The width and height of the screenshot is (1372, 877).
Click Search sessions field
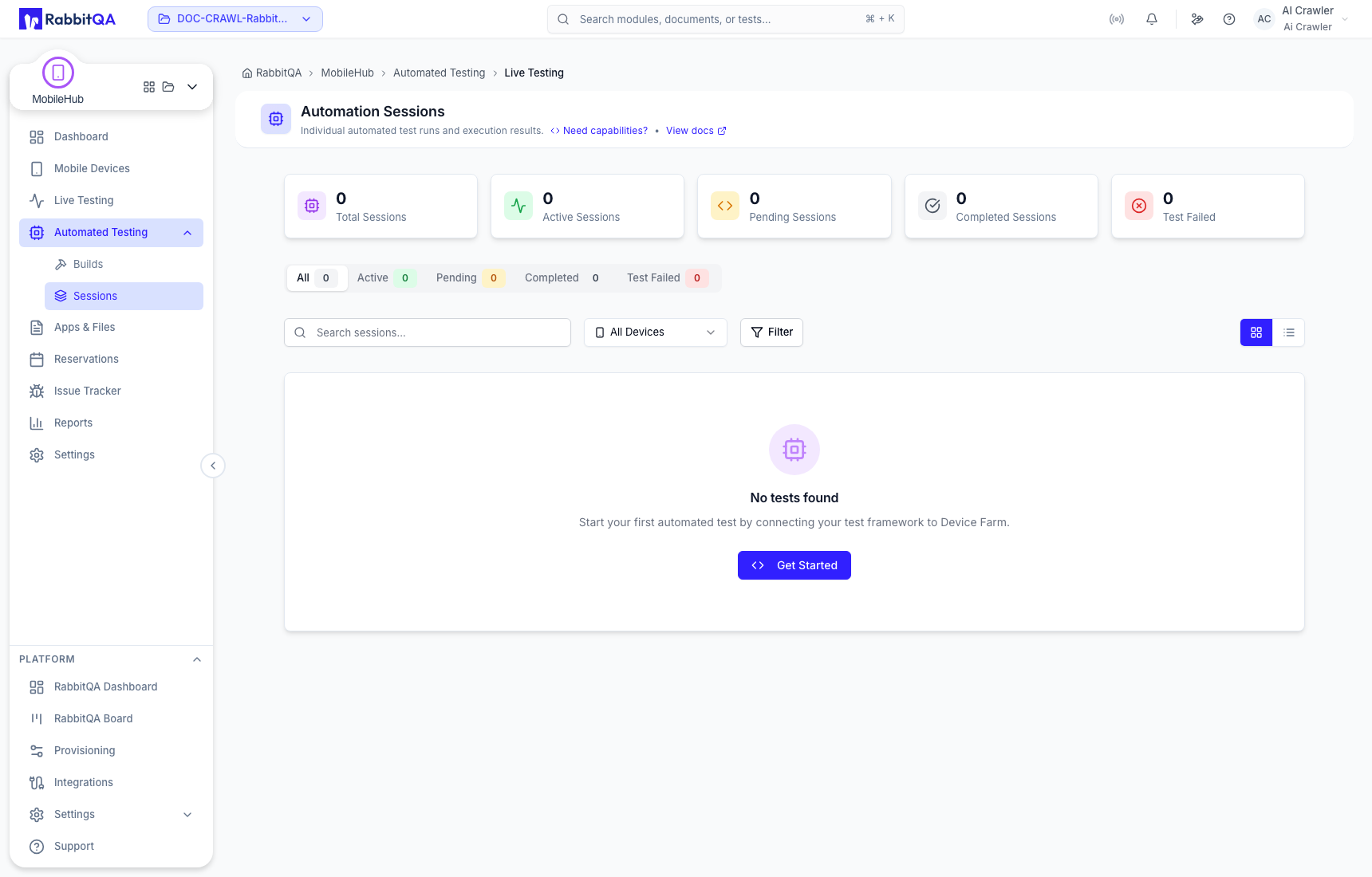428,332
